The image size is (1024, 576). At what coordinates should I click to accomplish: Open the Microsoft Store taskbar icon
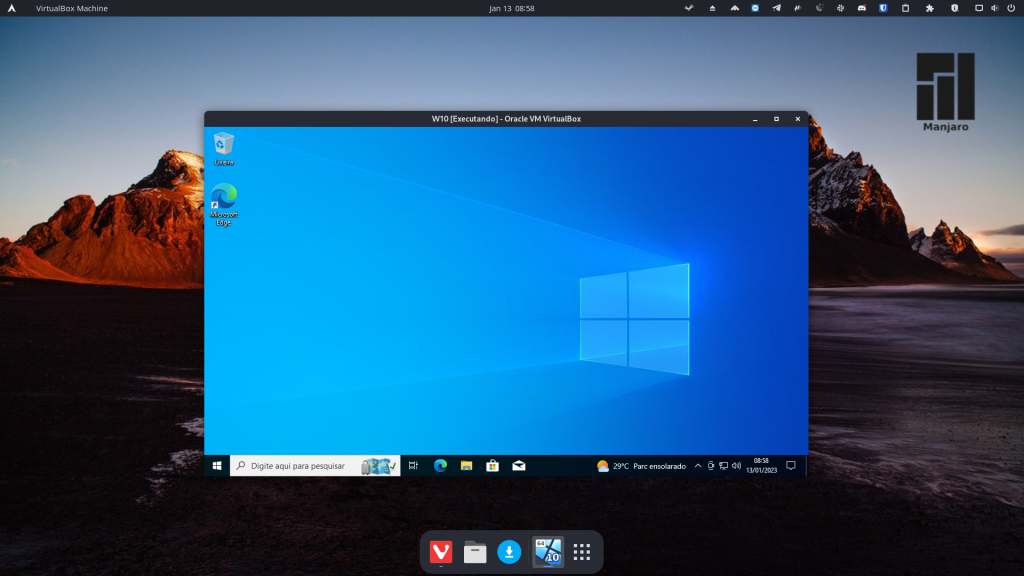(492, 466)
